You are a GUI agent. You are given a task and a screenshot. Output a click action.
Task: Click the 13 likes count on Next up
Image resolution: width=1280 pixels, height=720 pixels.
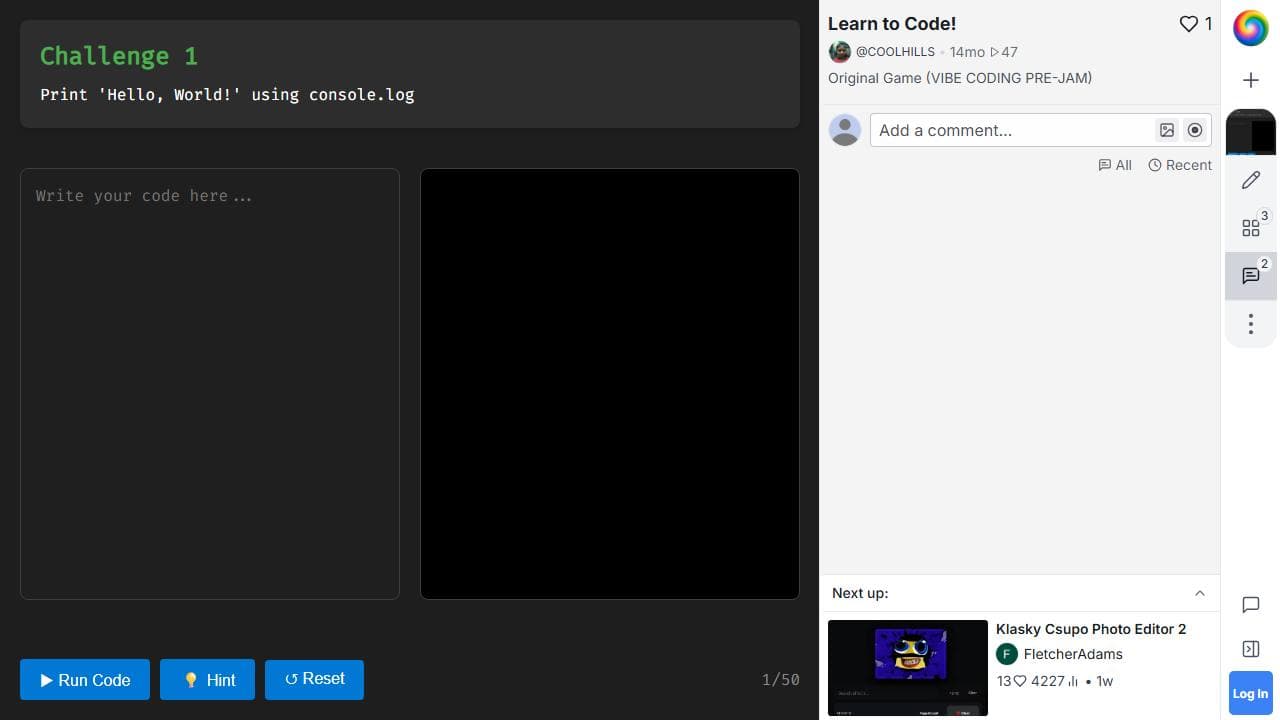1012,681
